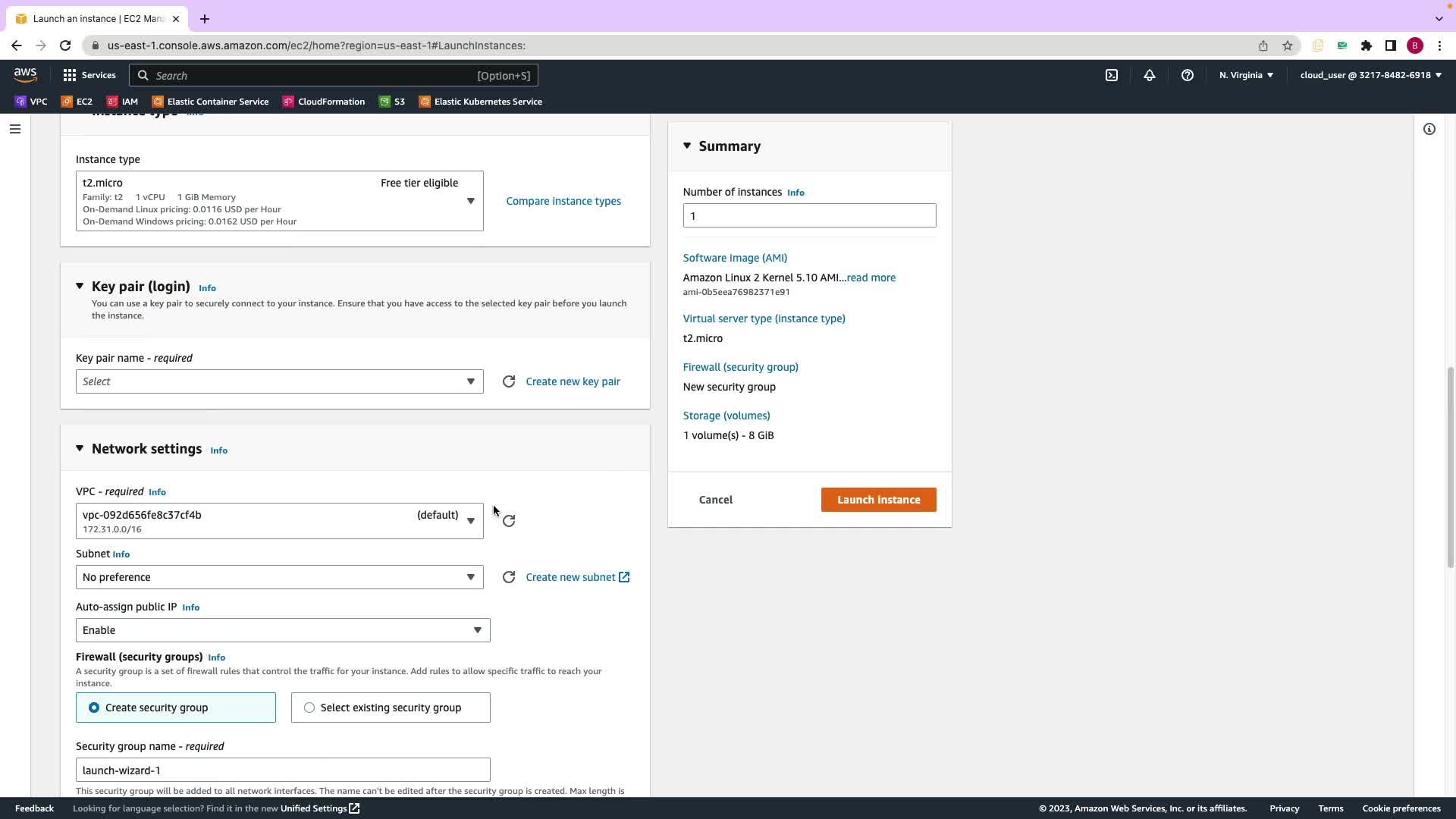This screenshot has width=1456, height=819.
Task: Expand the Auto-assign public IP dropdown
Action: point(282,630)
